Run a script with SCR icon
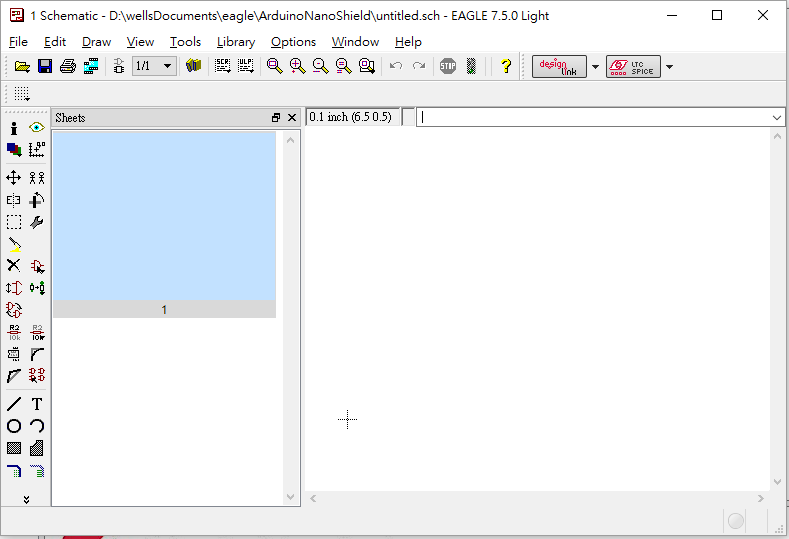This screenshot has height=539, width=789. coord(222,66)
